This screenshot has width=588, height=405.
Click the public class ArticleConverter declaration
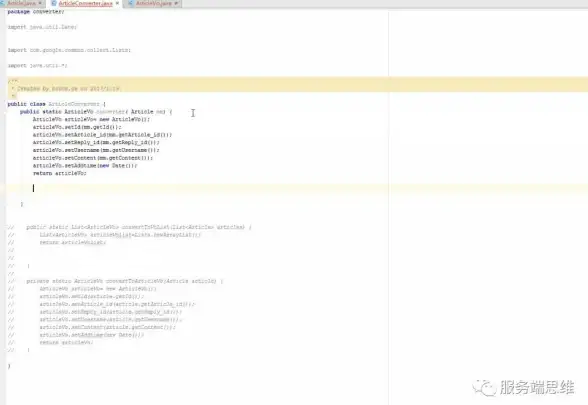click(x=57, y=104)
